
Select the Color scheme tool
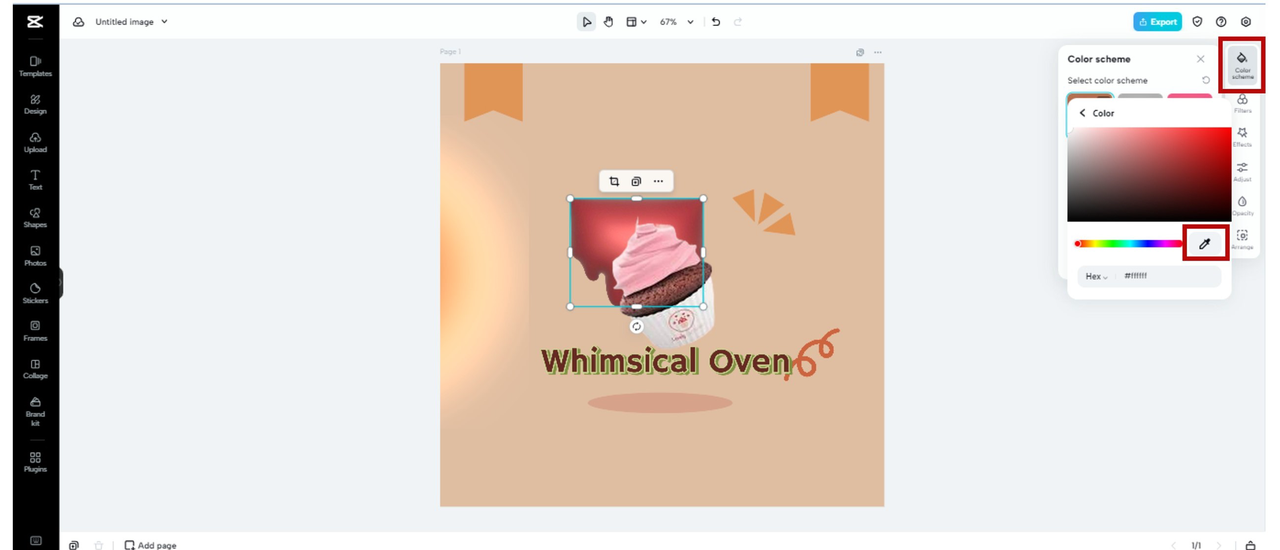pyautogui.click(x=1242, y=65)
